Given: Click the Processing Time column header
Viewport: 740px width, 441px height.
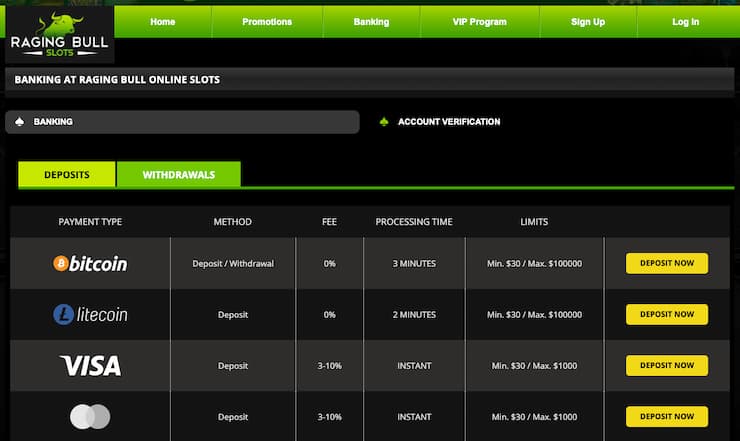Looking at the screenshot, I should coord(414,222).
